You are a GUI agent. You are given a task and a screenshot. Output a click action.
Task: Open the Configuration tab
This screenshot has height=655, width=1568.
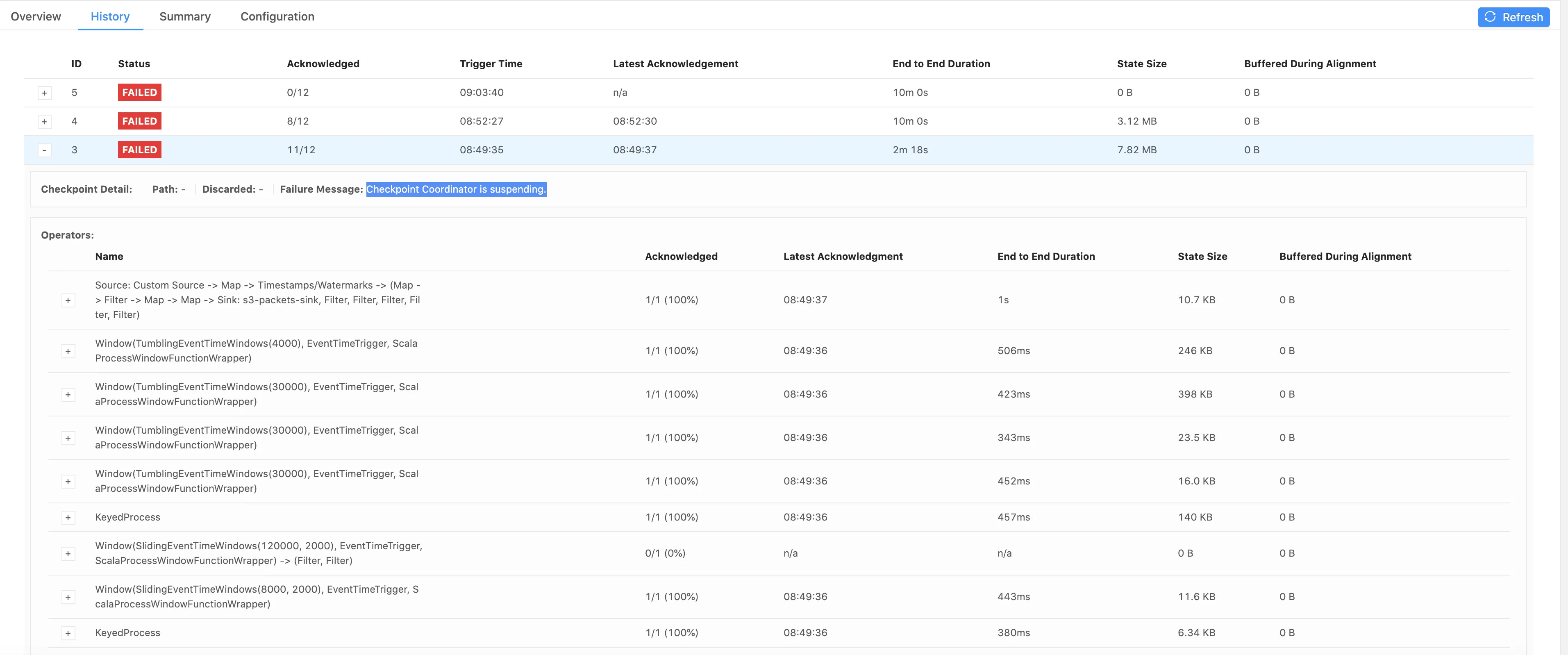coord(277,16)
